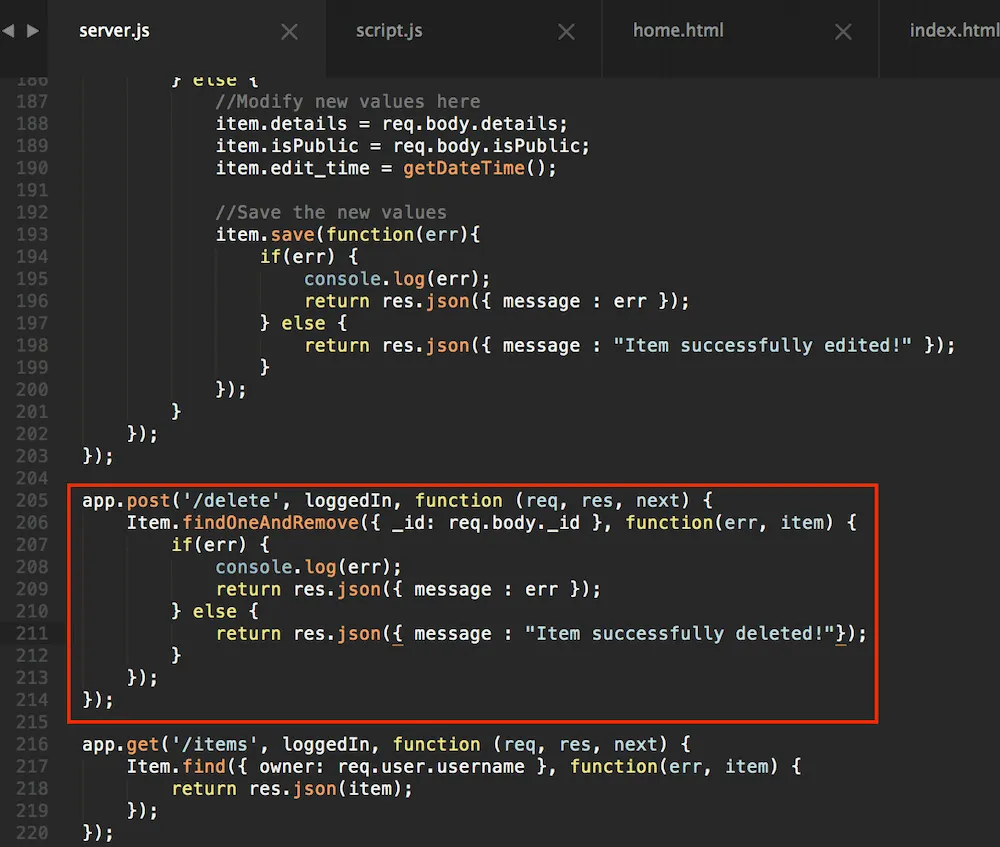Screen dimensions: 1000x847
Task: Click '//Modify new values here' comment
Action: click(x=348, y=101)
